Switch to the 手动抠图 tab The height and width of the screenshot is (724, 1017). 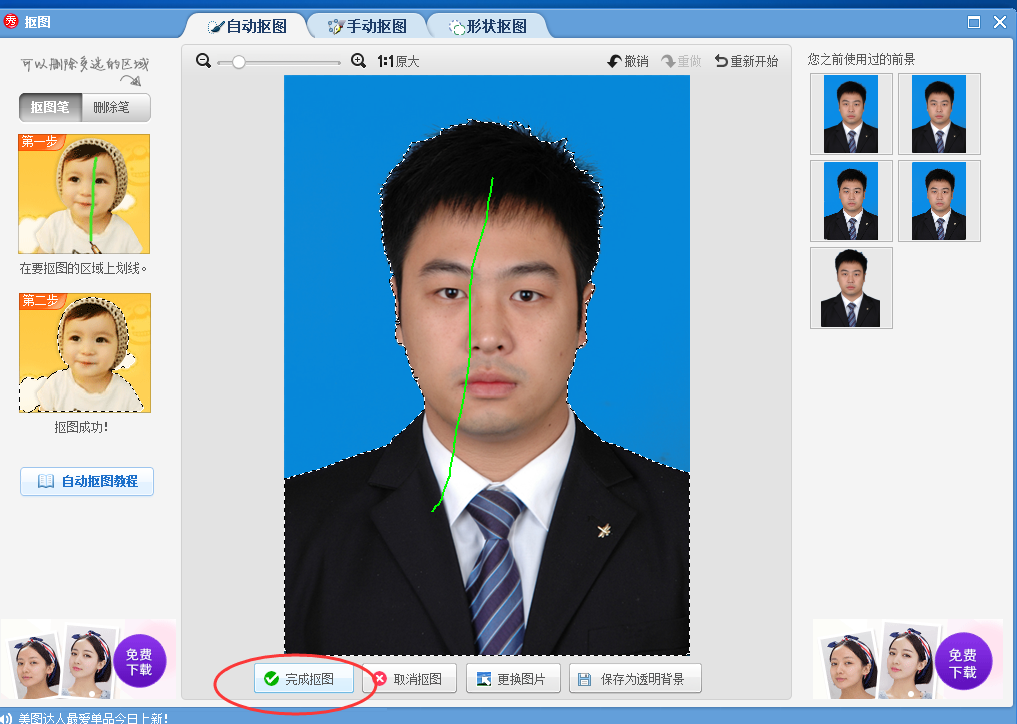[x=367, y=26]
